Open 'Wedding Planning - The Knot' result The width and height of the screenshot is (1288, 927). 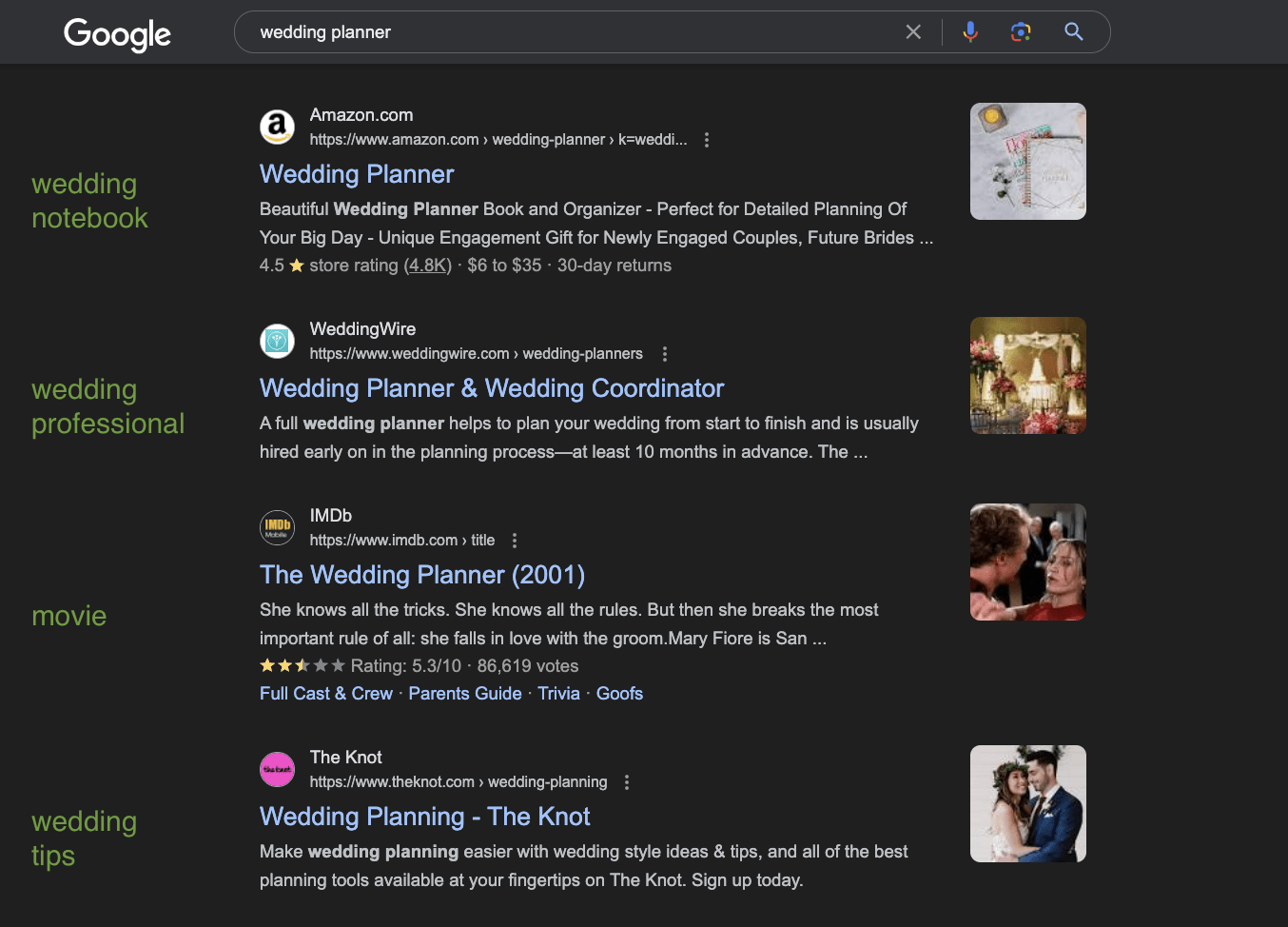point(425,817)
